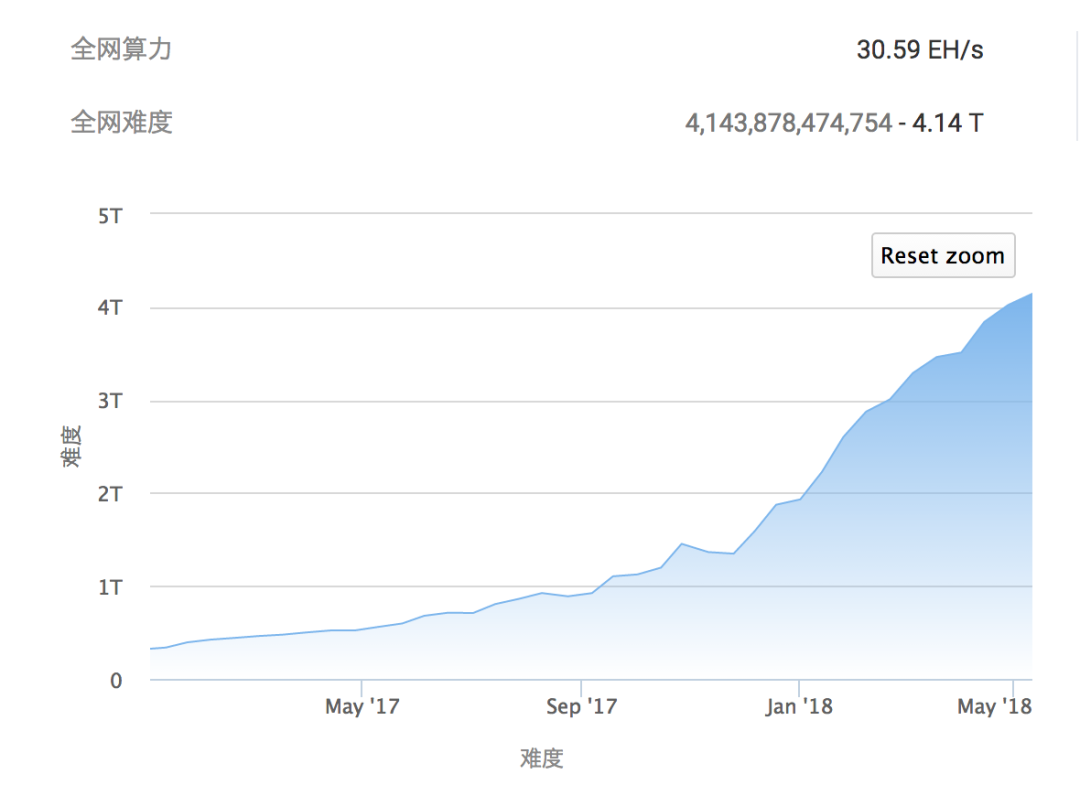Click the 难度 x-axis title below chart
Image resolution: width=1080 pixels, height=785 pixels.
pos(541,758)
